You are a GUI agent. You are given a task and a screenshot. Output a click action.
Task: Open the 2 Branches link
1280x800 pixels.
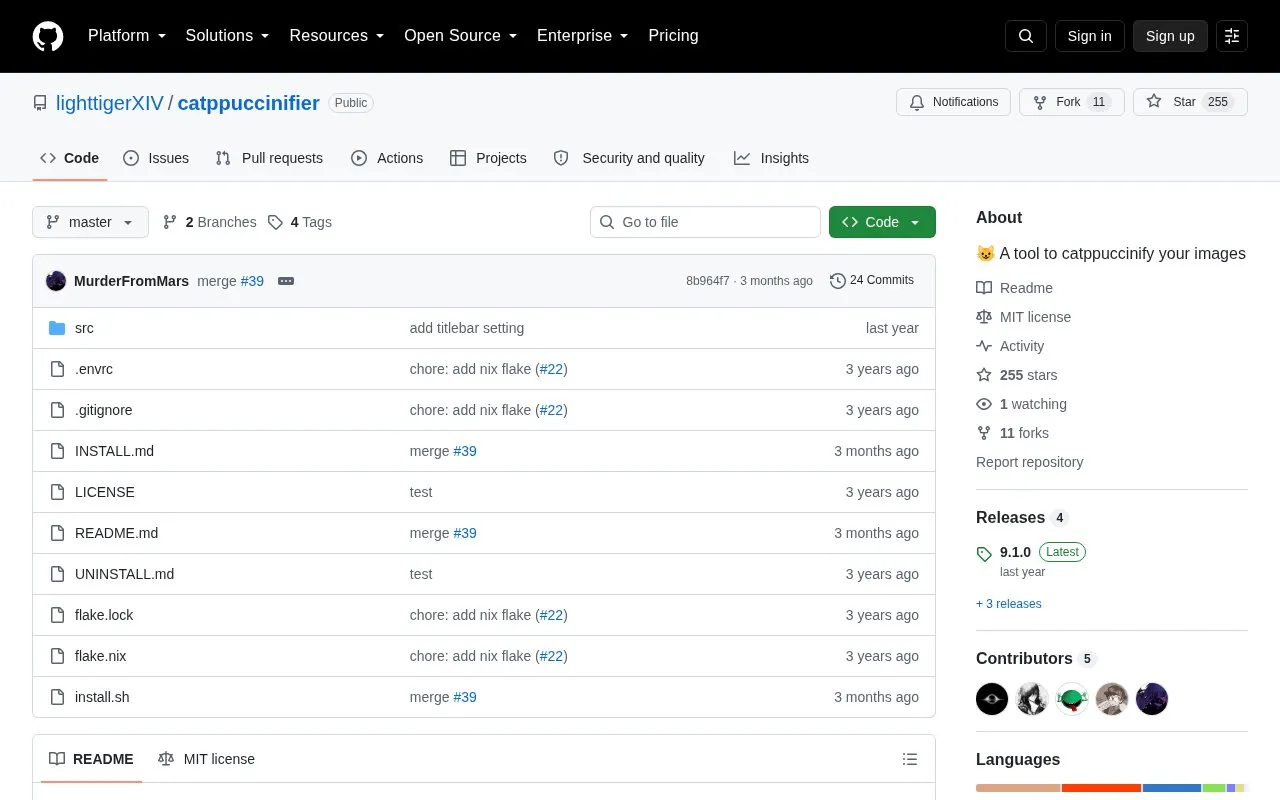(209, 222)
